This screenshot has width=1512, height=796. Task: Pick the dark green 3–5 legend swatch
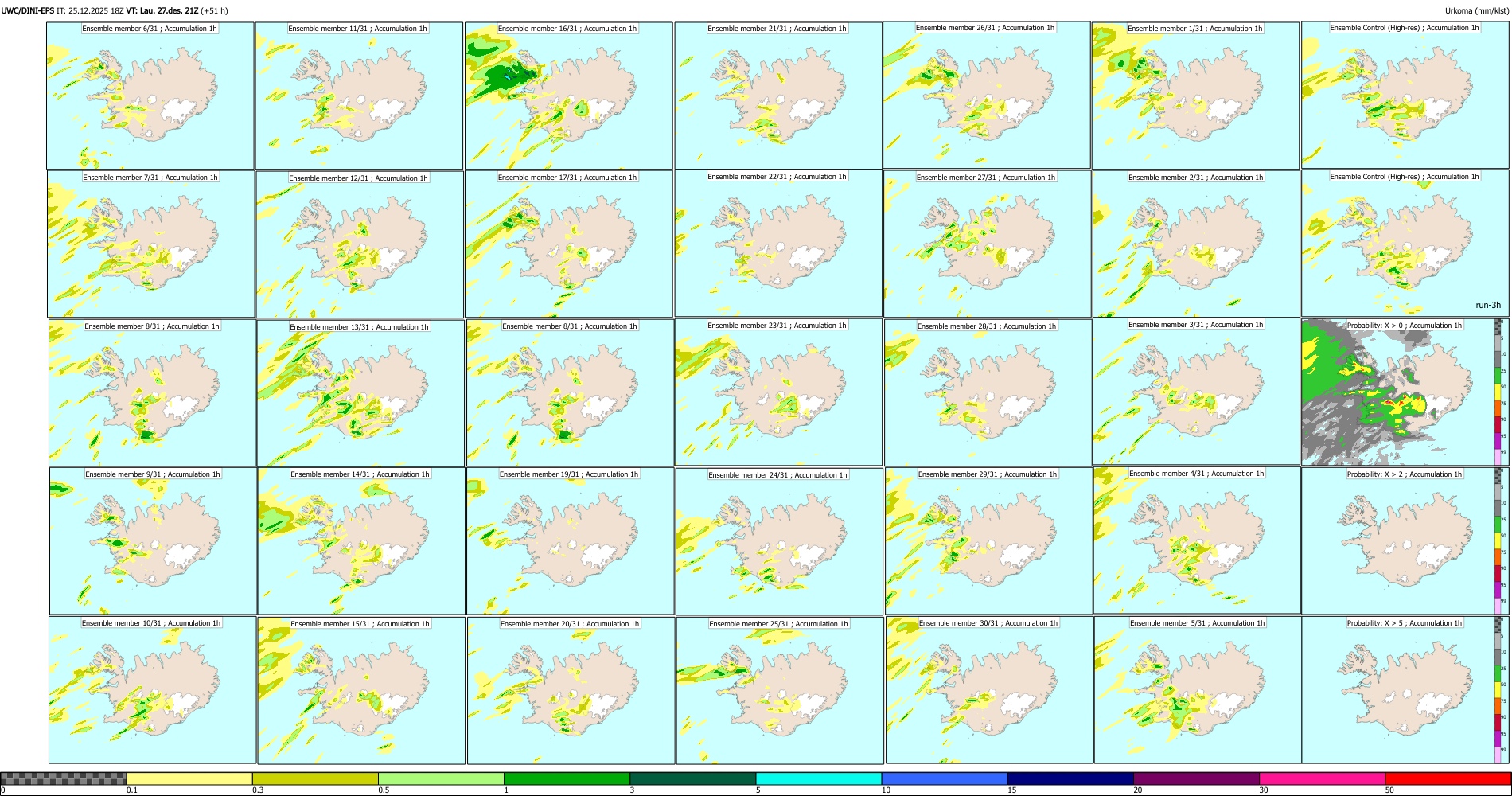coord(692,778)
